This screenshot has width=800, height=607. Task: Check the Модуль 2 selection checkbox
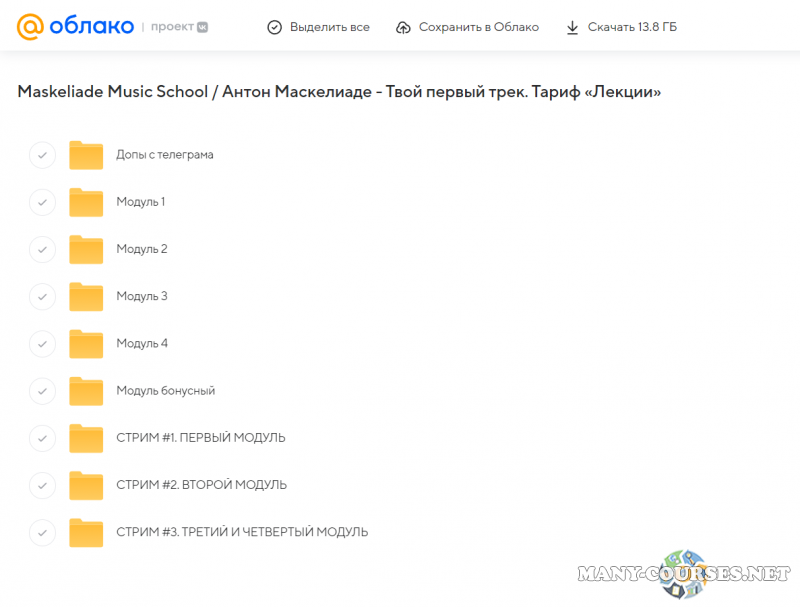(x=42, y=249)
